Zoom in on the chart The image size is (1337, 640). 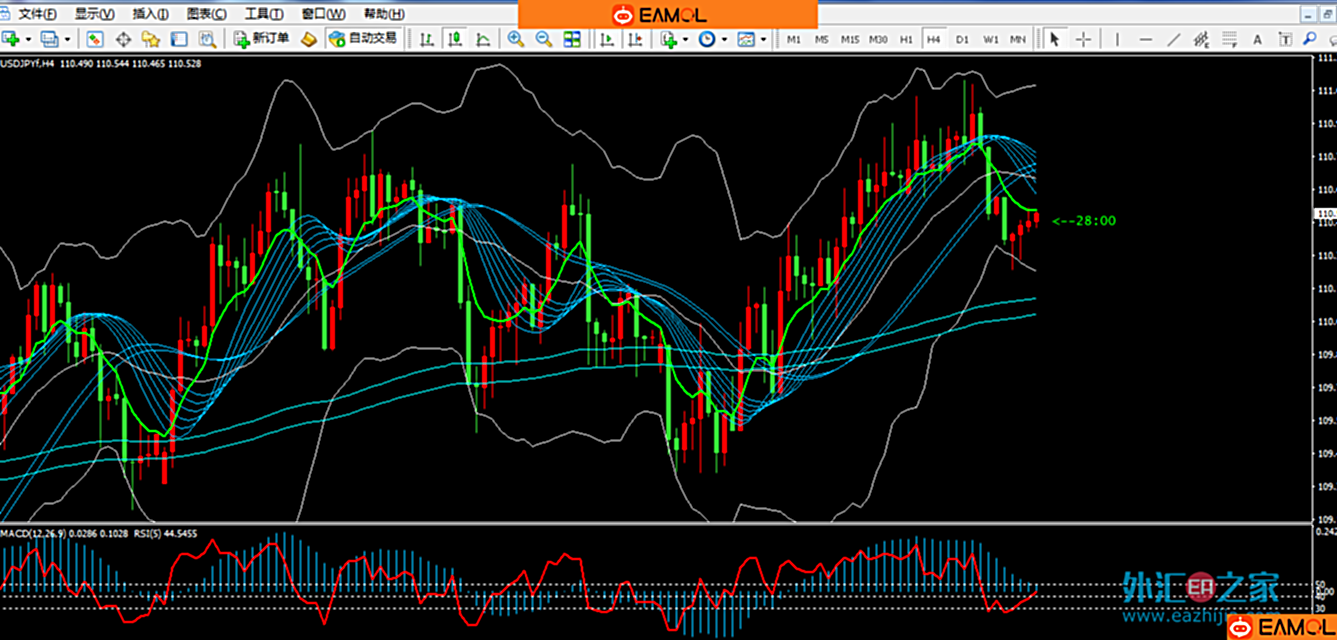coord(515,39)
